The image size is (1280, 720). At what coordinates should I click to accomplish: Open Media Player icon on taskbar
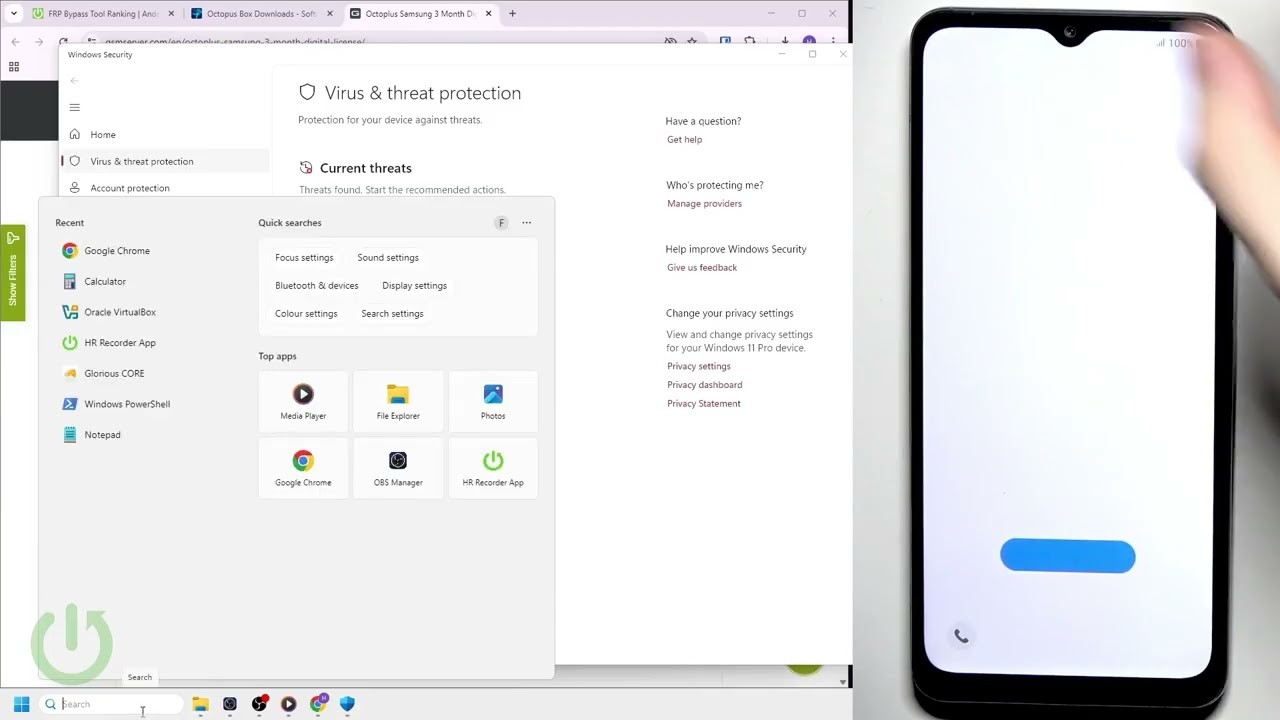[x=288, y=704]
